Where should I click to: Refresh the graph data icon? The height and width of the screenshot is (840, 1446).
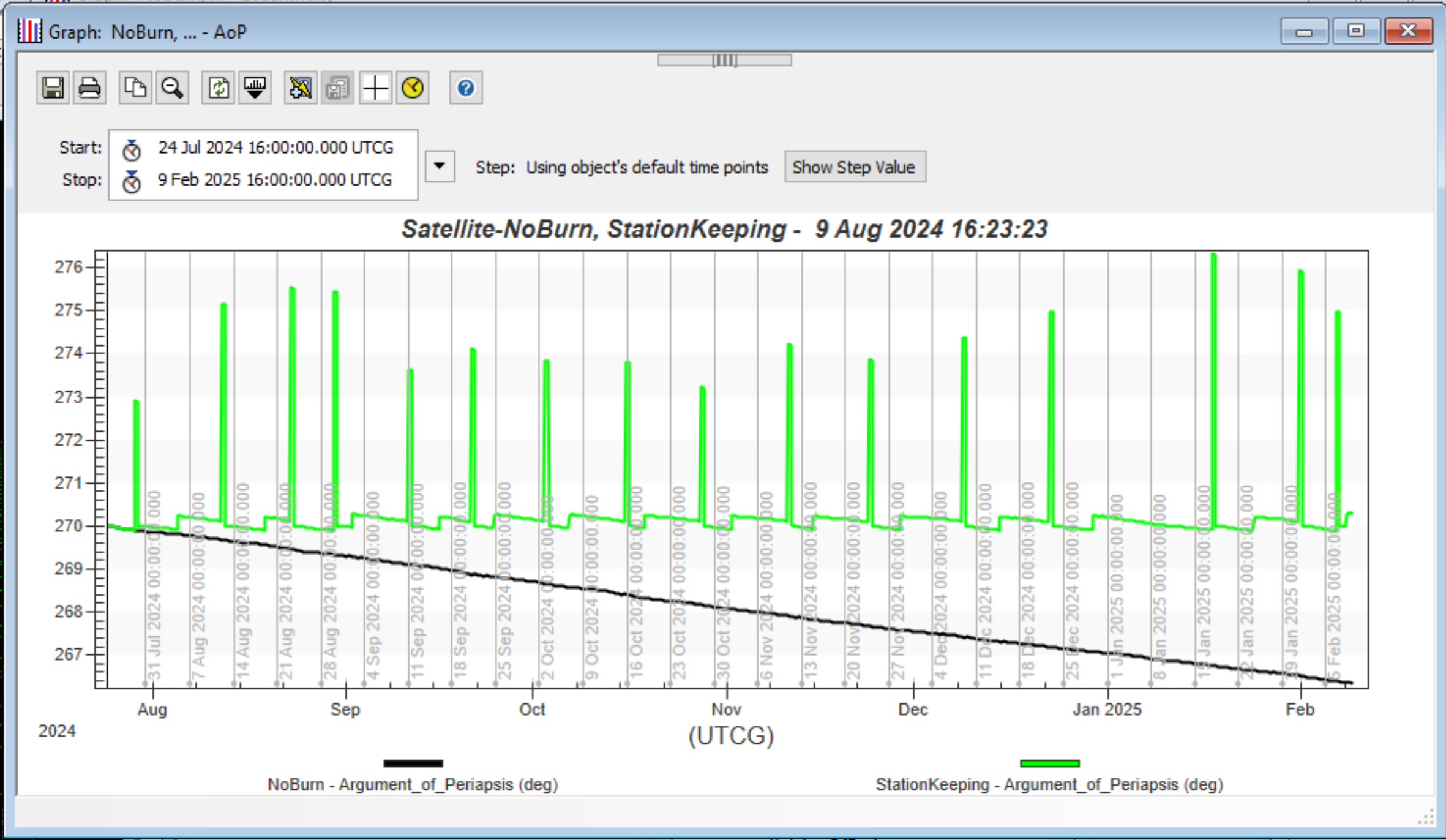pos(219,88)
